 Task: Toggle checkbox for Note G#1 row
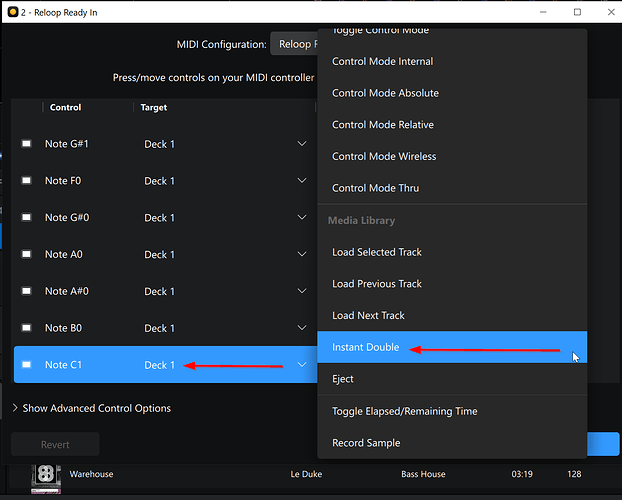pos(26,144)
